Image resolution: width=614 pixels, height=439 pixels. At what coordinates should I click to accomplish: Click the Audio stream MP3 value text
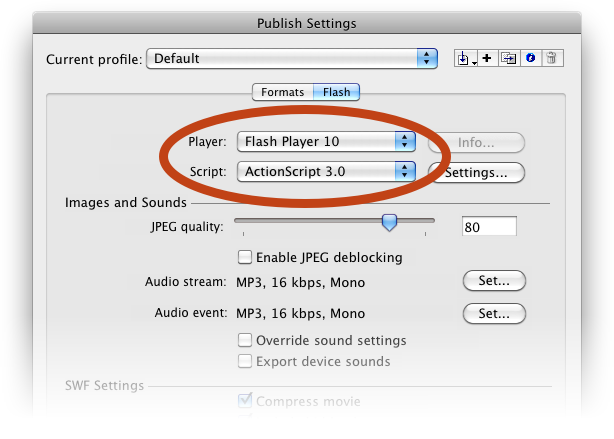[x=301, y=282]
